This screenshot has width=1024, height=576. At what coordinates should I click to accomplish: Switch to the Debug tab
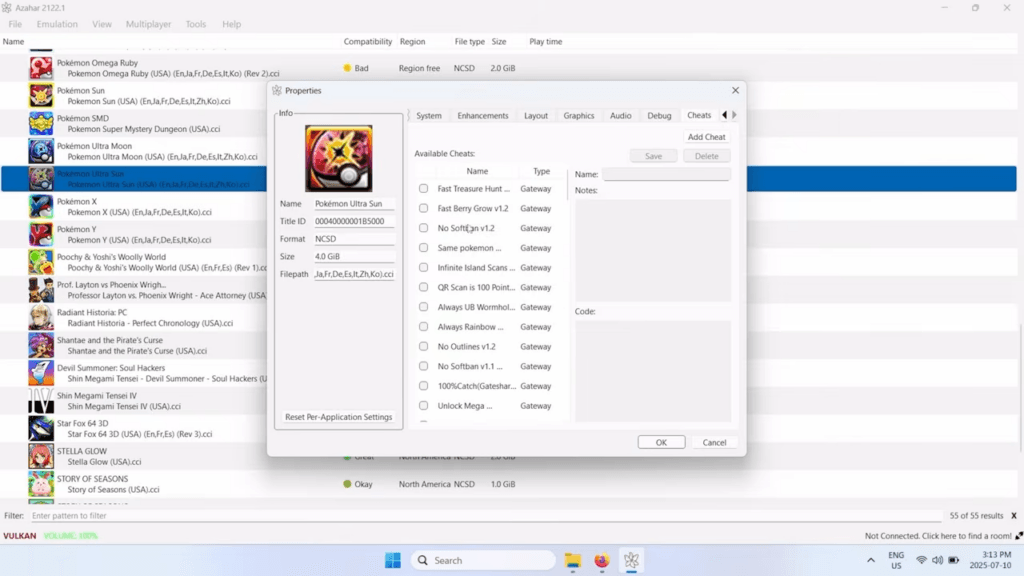[x=659, y=116]
